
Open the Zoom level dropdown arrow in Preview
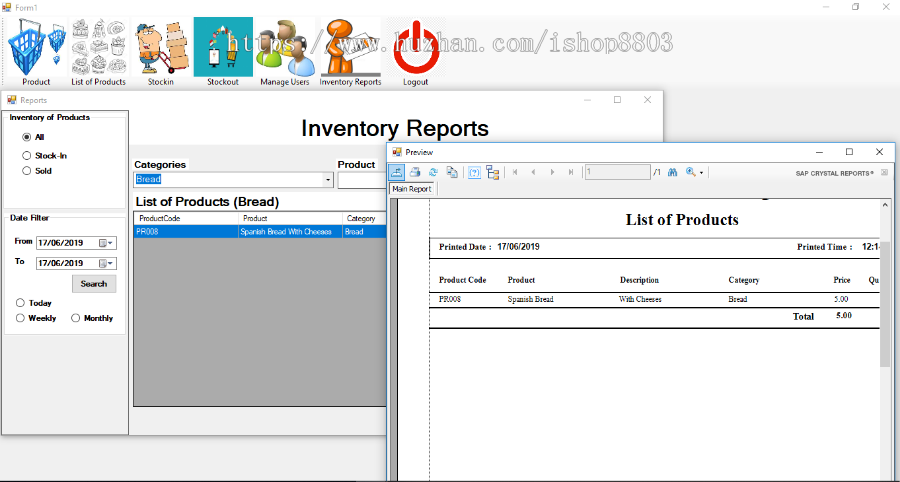click(701, 173)
